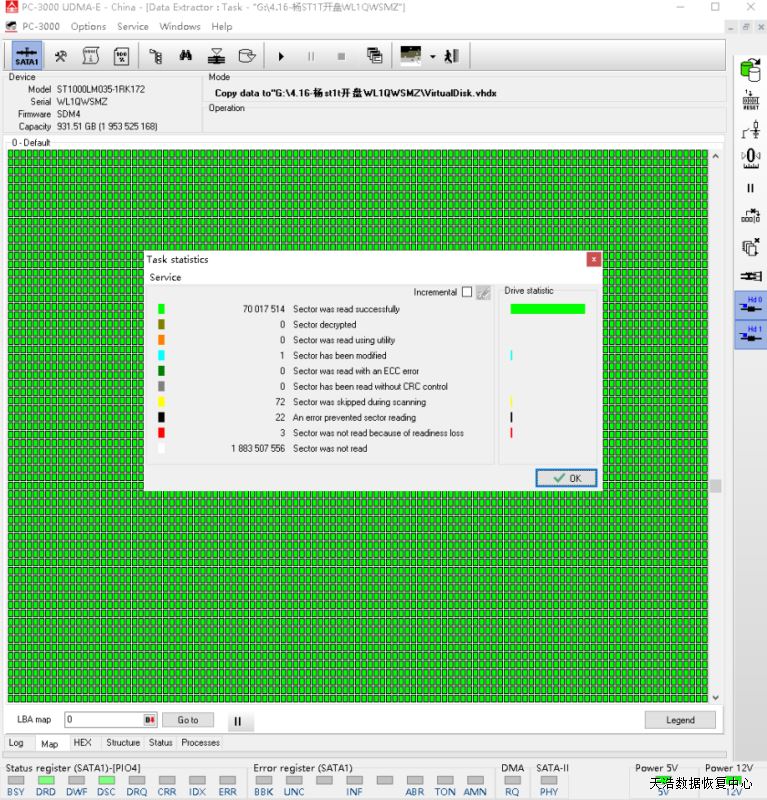The image size is (767, 800).
Task: Click the zero counter icon in sidebar
Action: [750, 158]
